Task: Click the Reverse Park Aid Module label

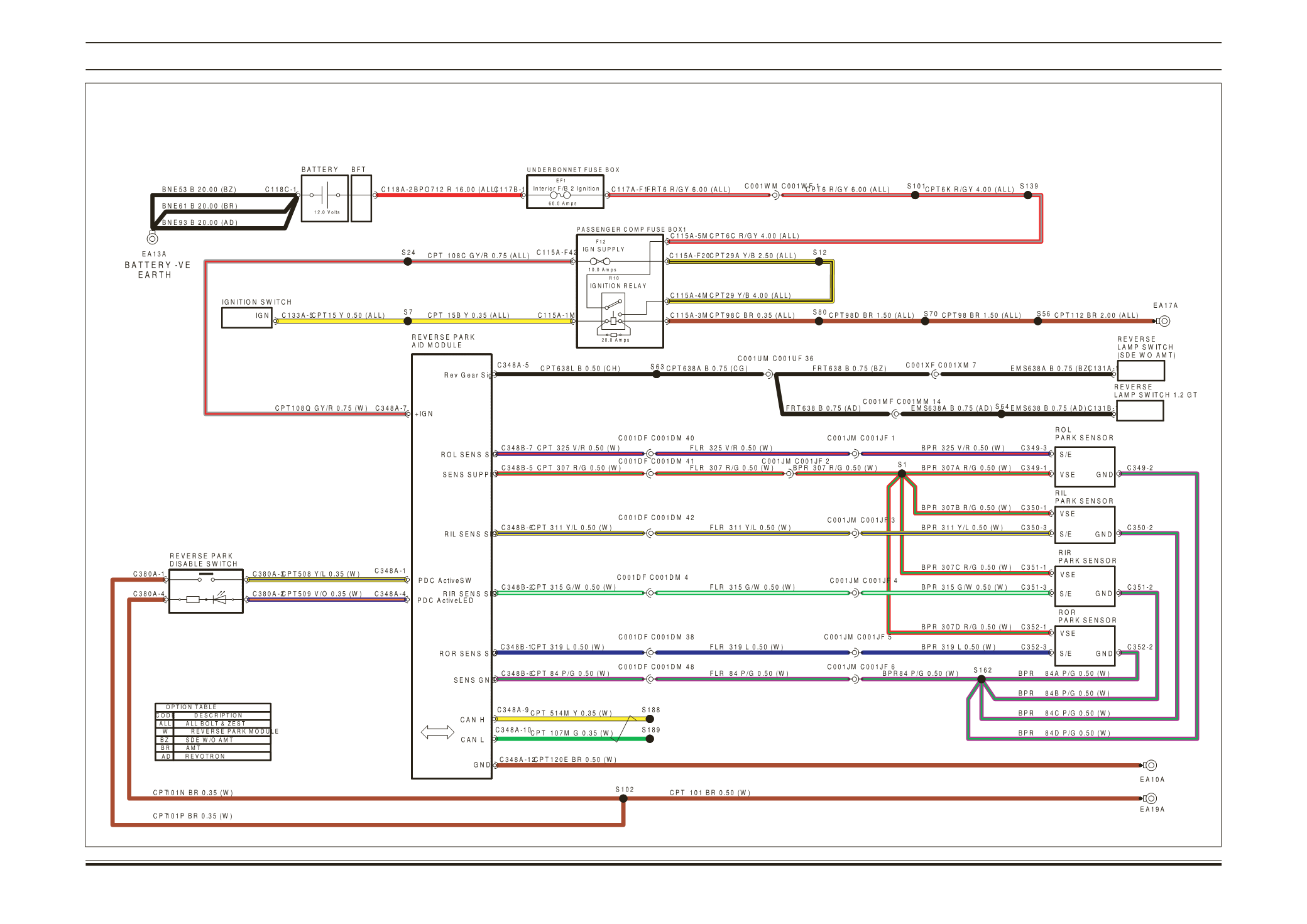Action: pyautogui.click(x=443, y=341)
